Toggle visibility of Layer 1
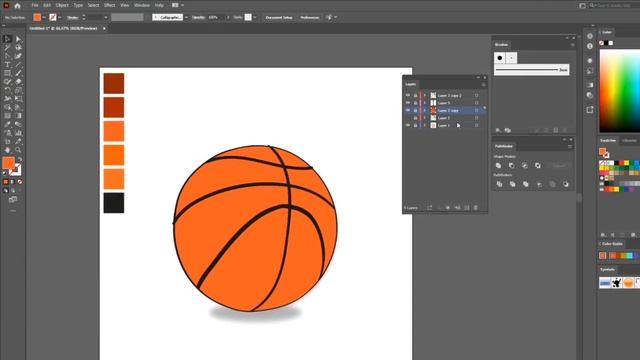Screen dimensions: 640x360 point(407,125)
